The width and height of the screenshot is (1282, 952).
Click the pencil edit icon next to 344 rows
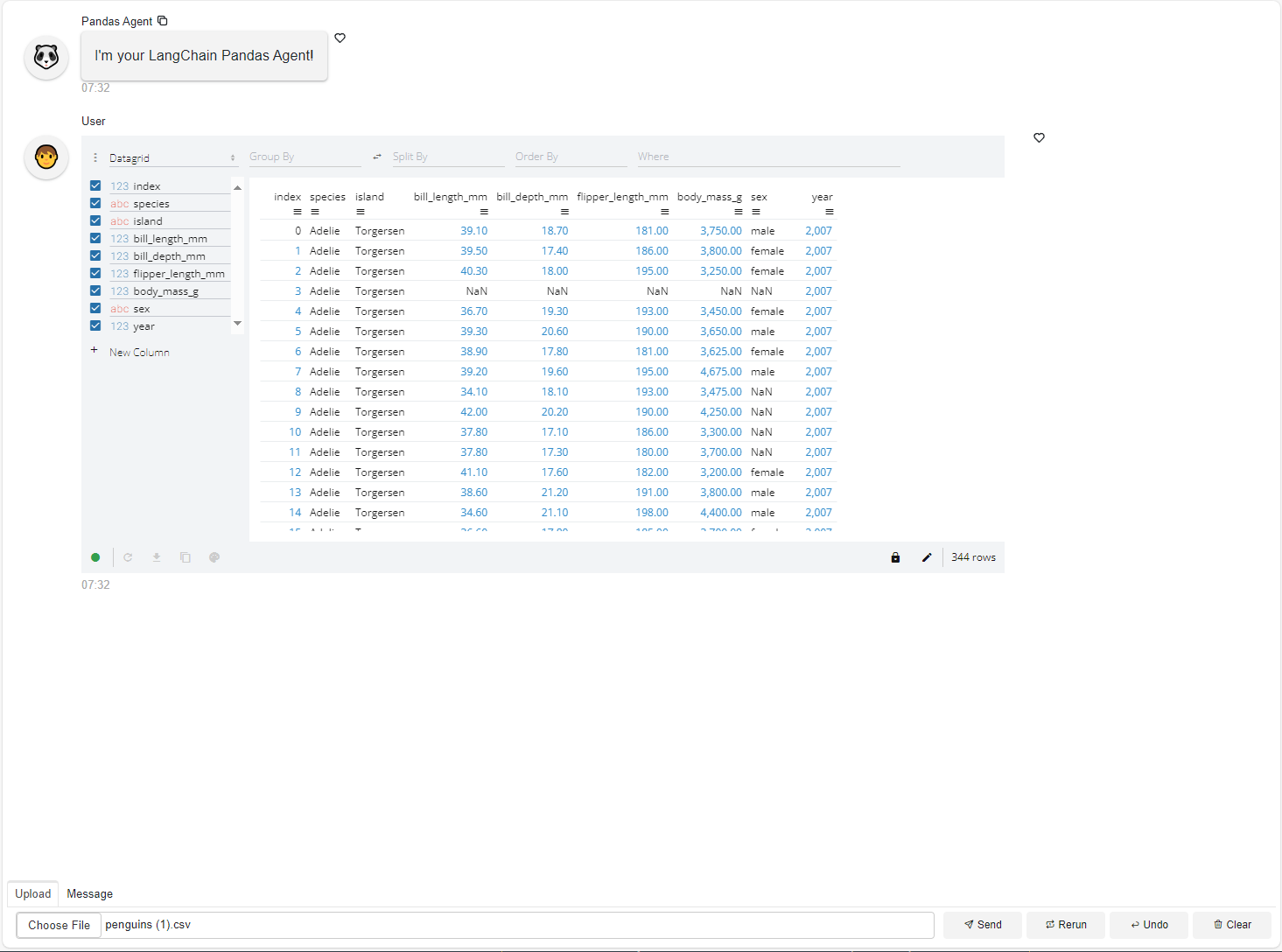pos(927,556)
